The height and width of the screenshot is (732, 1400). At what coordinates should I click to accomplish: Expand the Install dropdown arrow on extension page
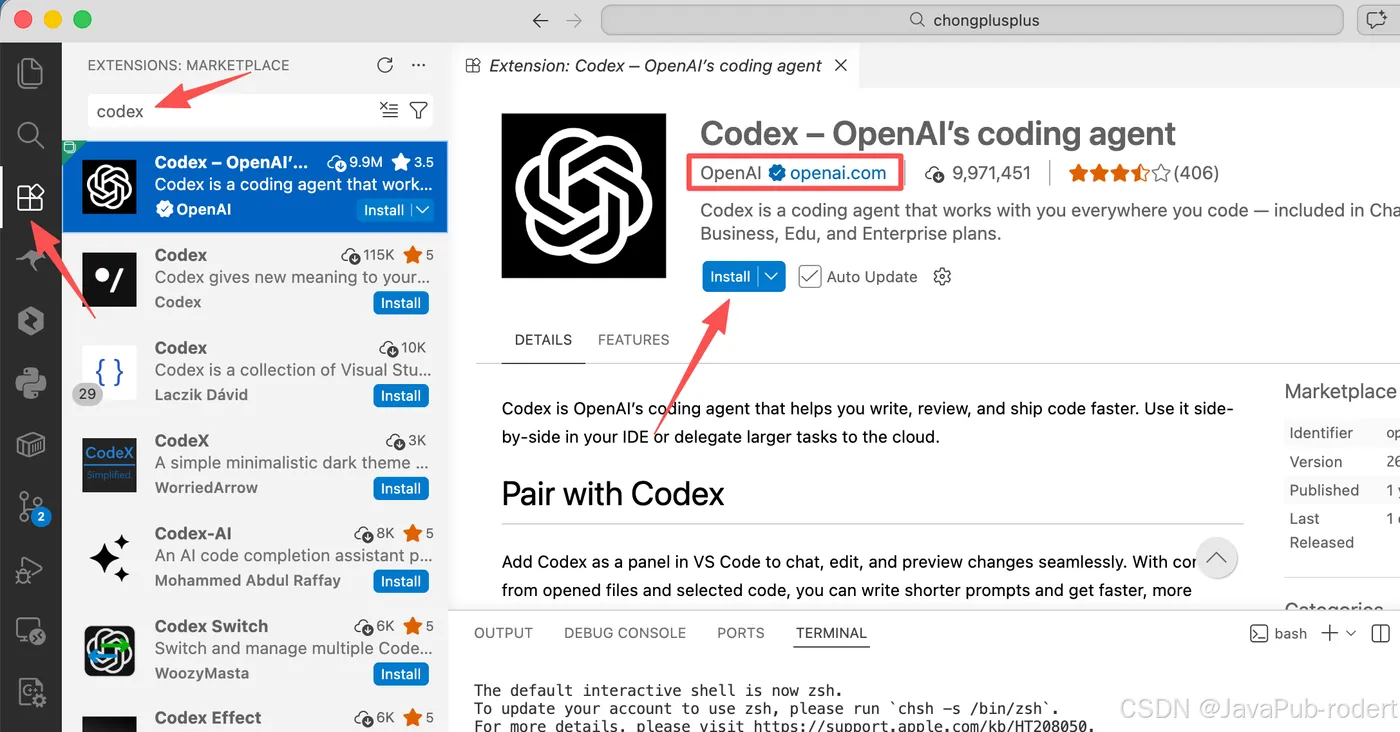click(x=772, y=277)
